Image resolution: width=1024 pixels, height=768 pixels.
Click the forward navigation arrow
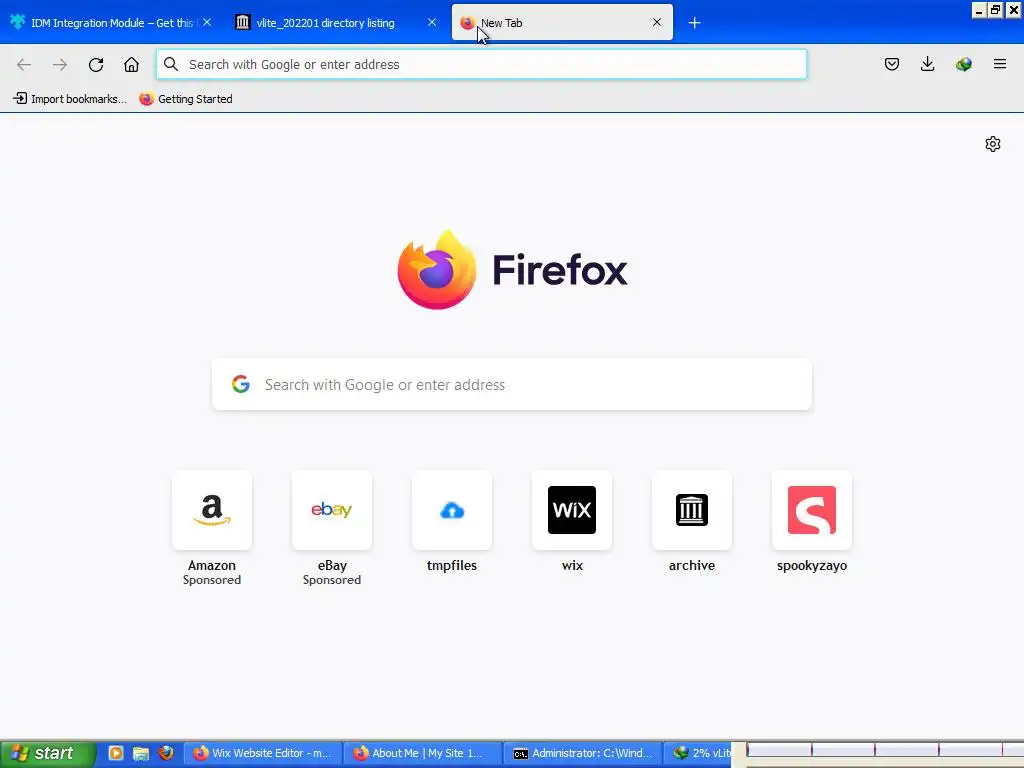click(60, 64)
